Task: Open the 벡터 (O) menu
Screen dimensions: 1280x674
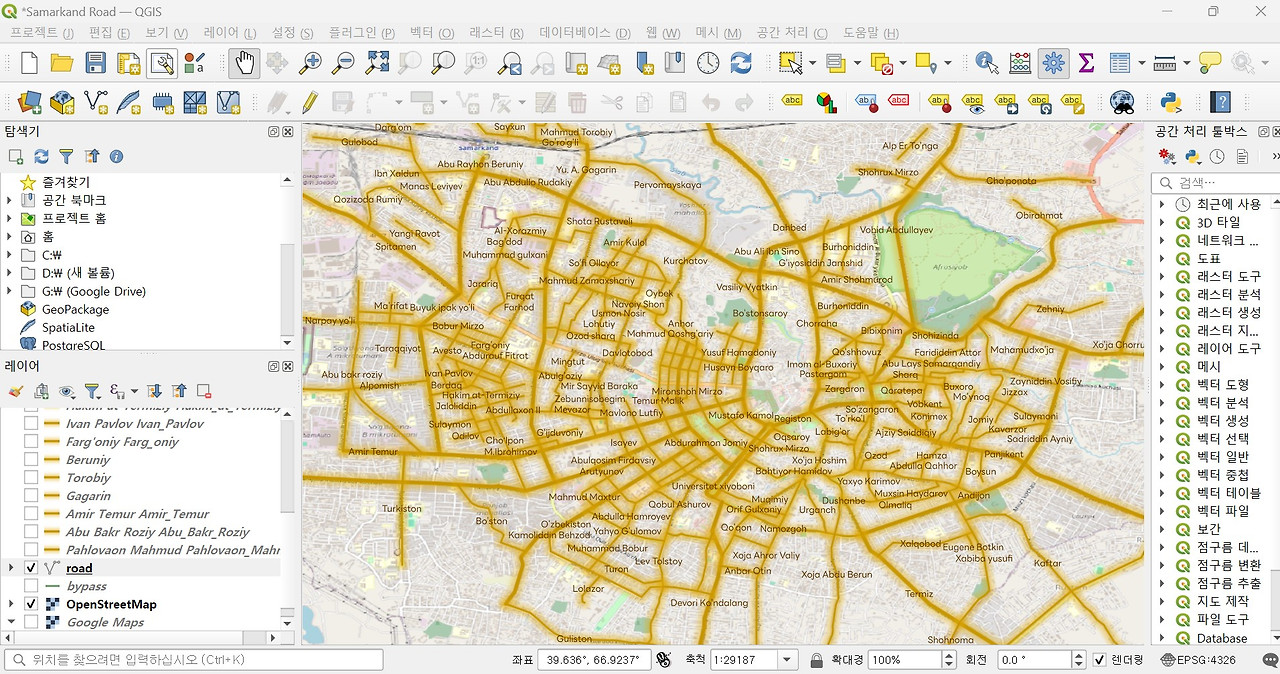Action: [x=431, y=33]
